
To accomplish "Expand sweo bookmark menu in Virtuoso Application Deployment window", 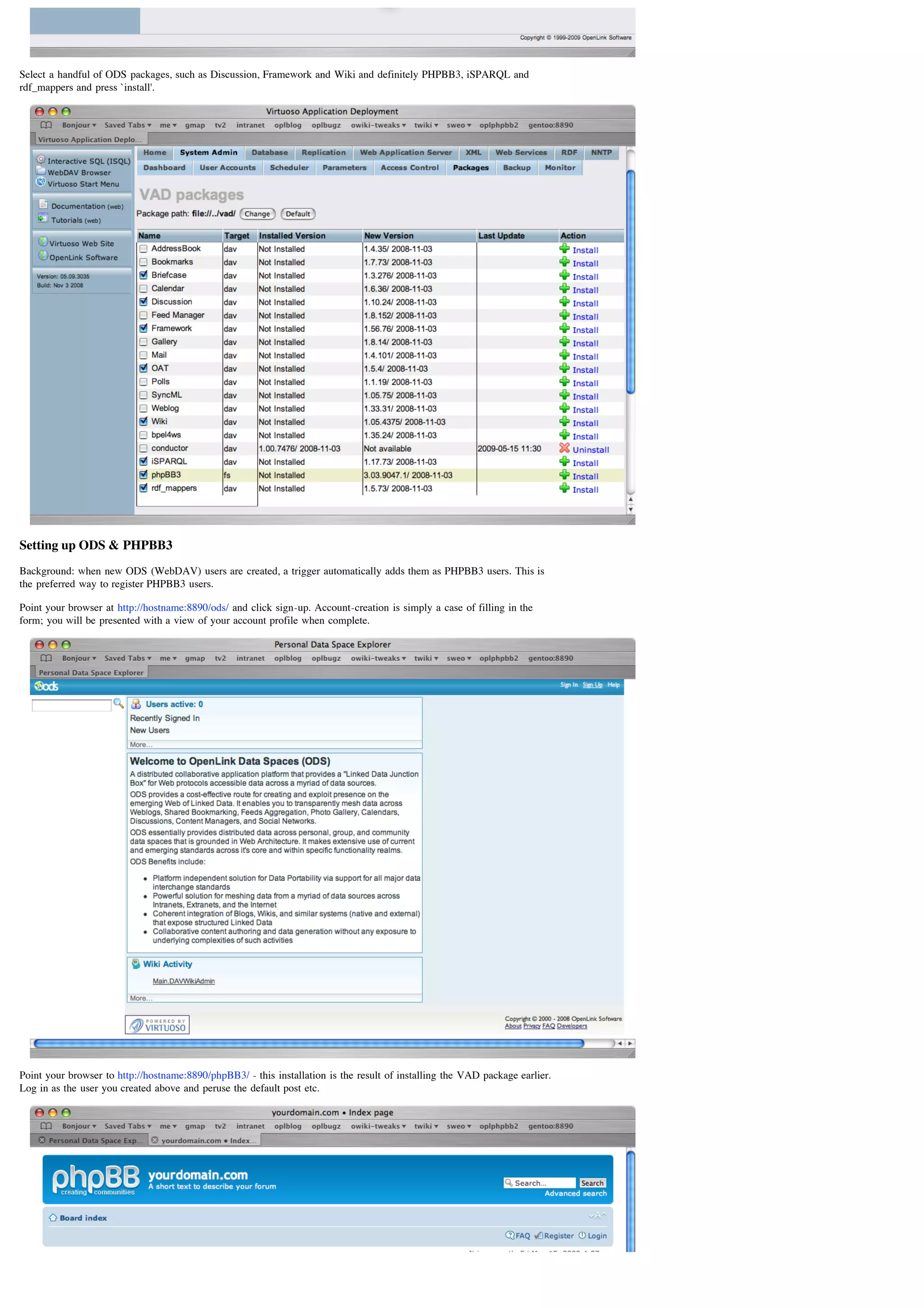I will pyautogui.click(x=459, y=125).
